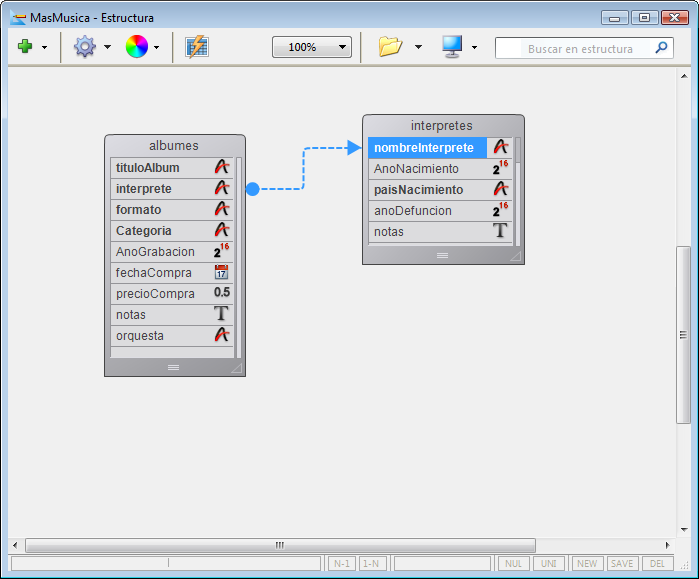
Task: Click the green plus add icon
Action: point(25,47)
